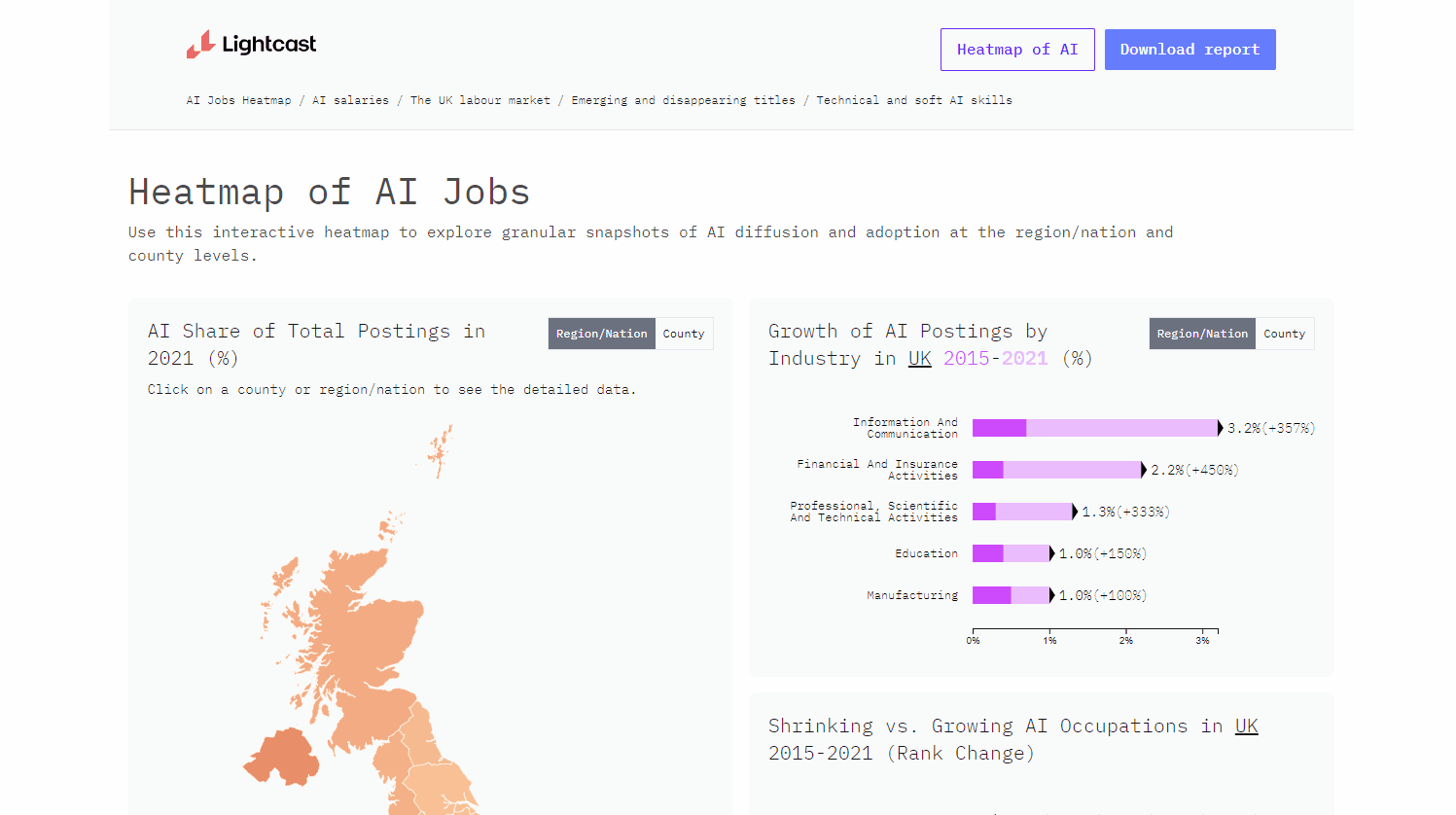Select Region/Nation for the industry growth chart
1456x815 pixels.
click(1202, 334)
